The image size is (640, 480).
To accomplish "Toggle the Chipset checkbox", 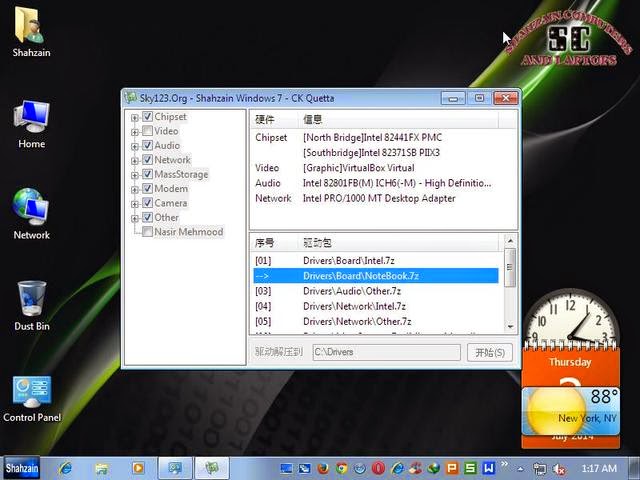I will (147, 117).
